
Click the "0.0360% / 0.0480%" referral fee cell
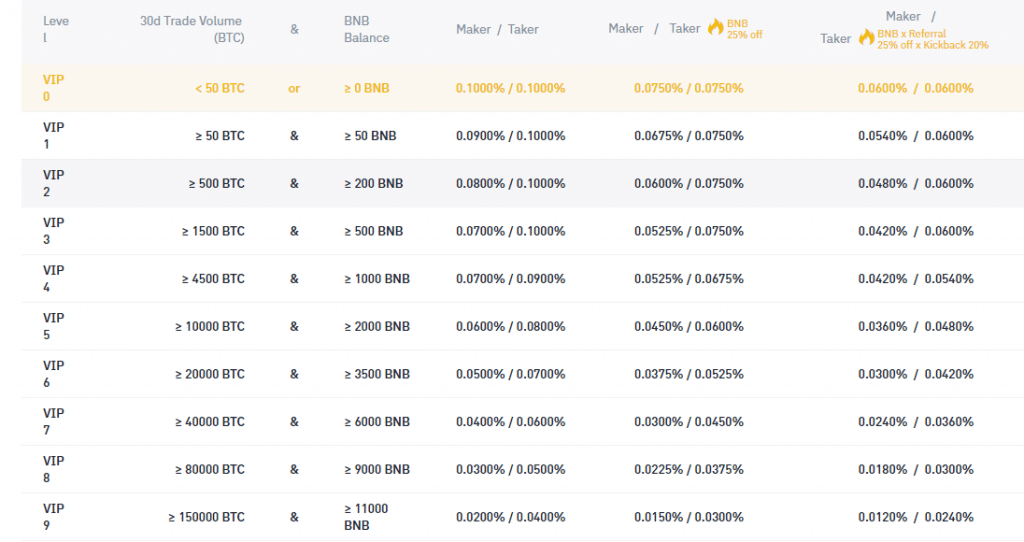916,327
